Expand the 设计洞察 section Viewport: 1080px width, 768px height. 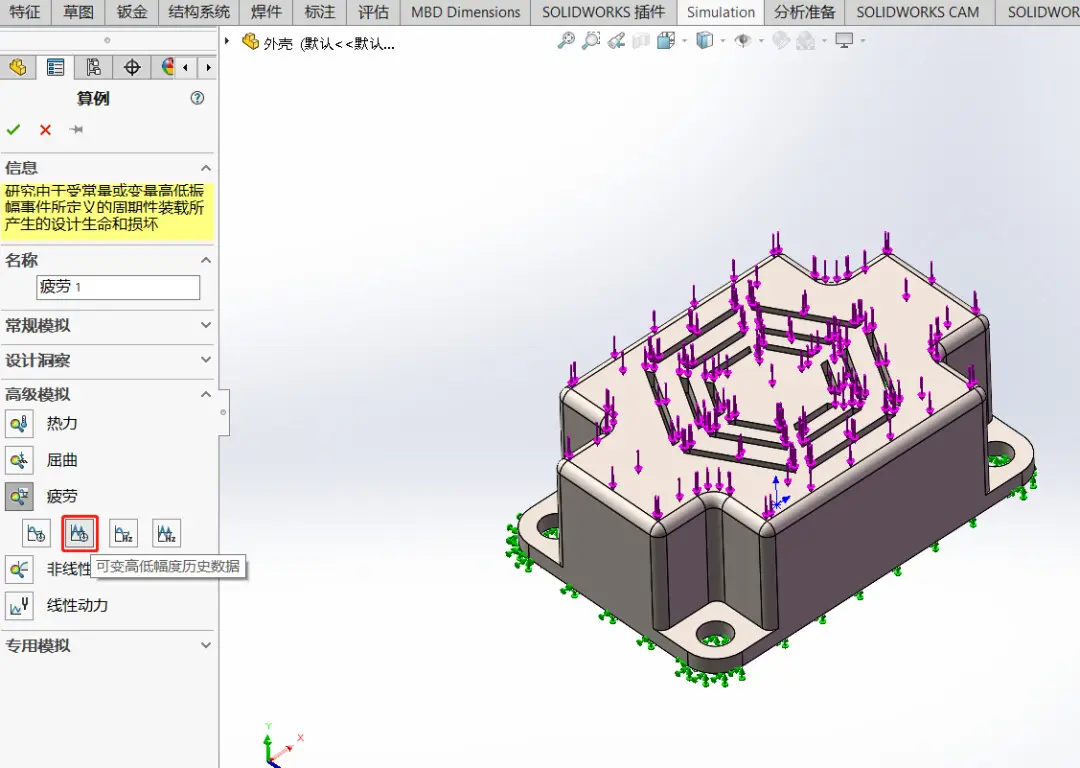tap(205, 360)
